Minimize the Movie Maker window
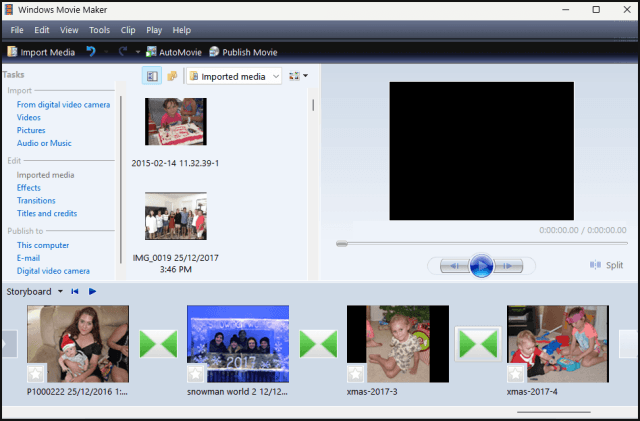The width and height of the screenshot is (640, 421). click(566, 9)
